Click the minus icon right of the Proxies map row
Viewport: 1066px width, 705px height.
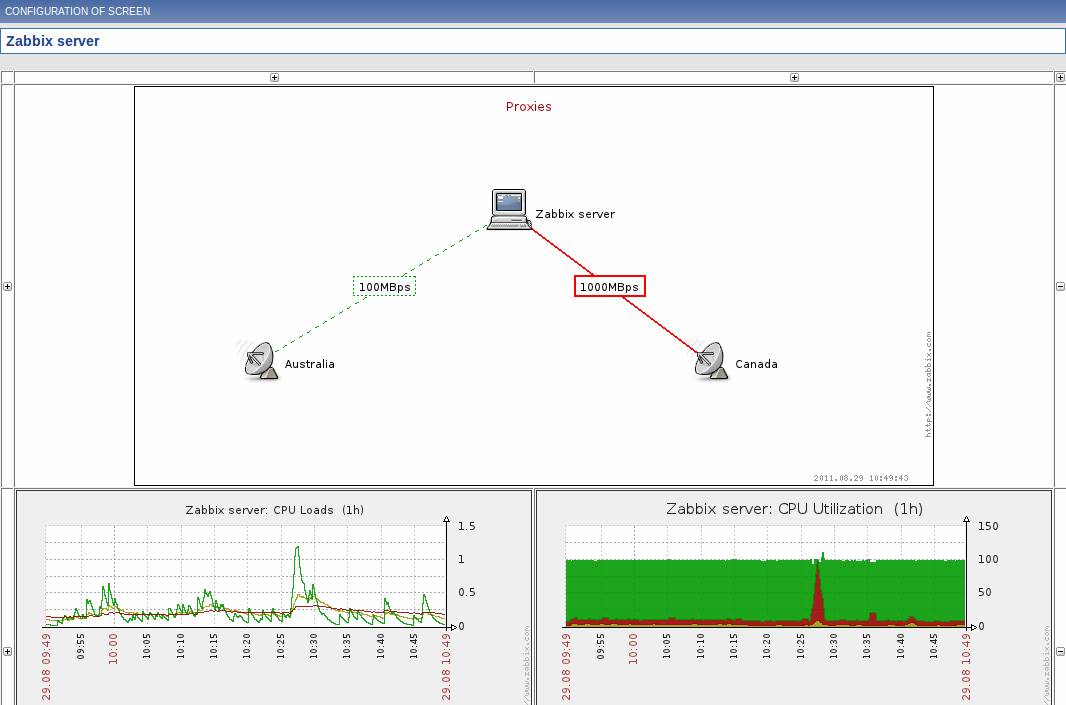1060,286
